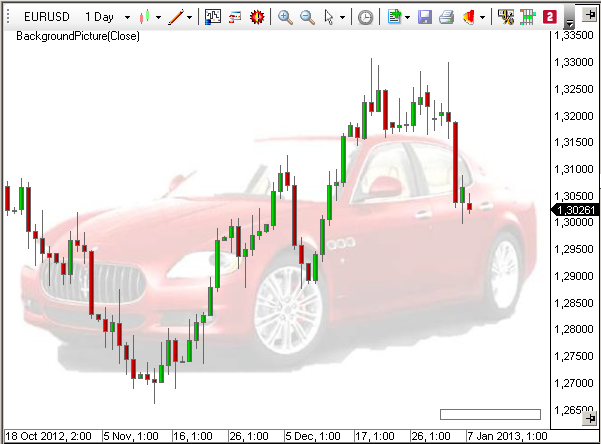Image resolution: width=601 pixels, height=444 pixels.
Task: Open the color theme palette icon
Action: [x=469, y=17]
